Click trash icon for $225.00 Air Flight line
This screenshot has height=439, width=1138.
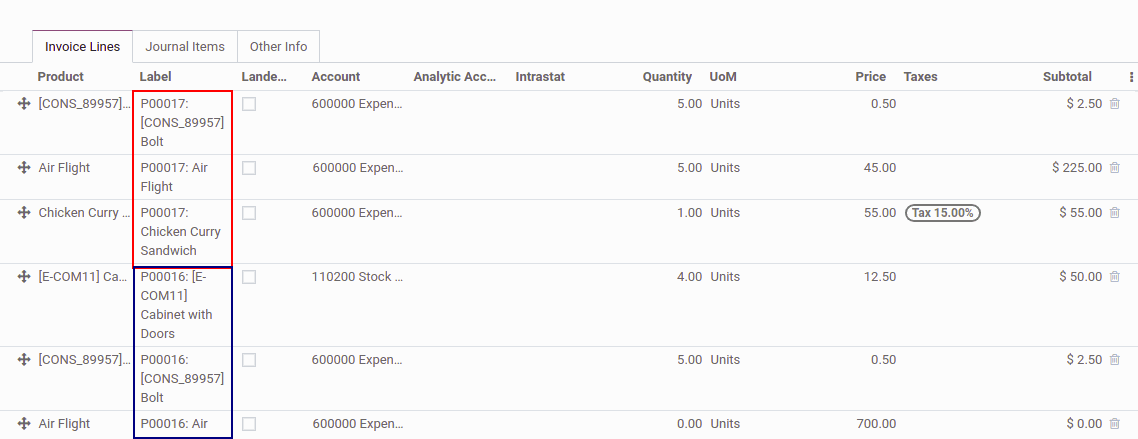coord(1115,168)
